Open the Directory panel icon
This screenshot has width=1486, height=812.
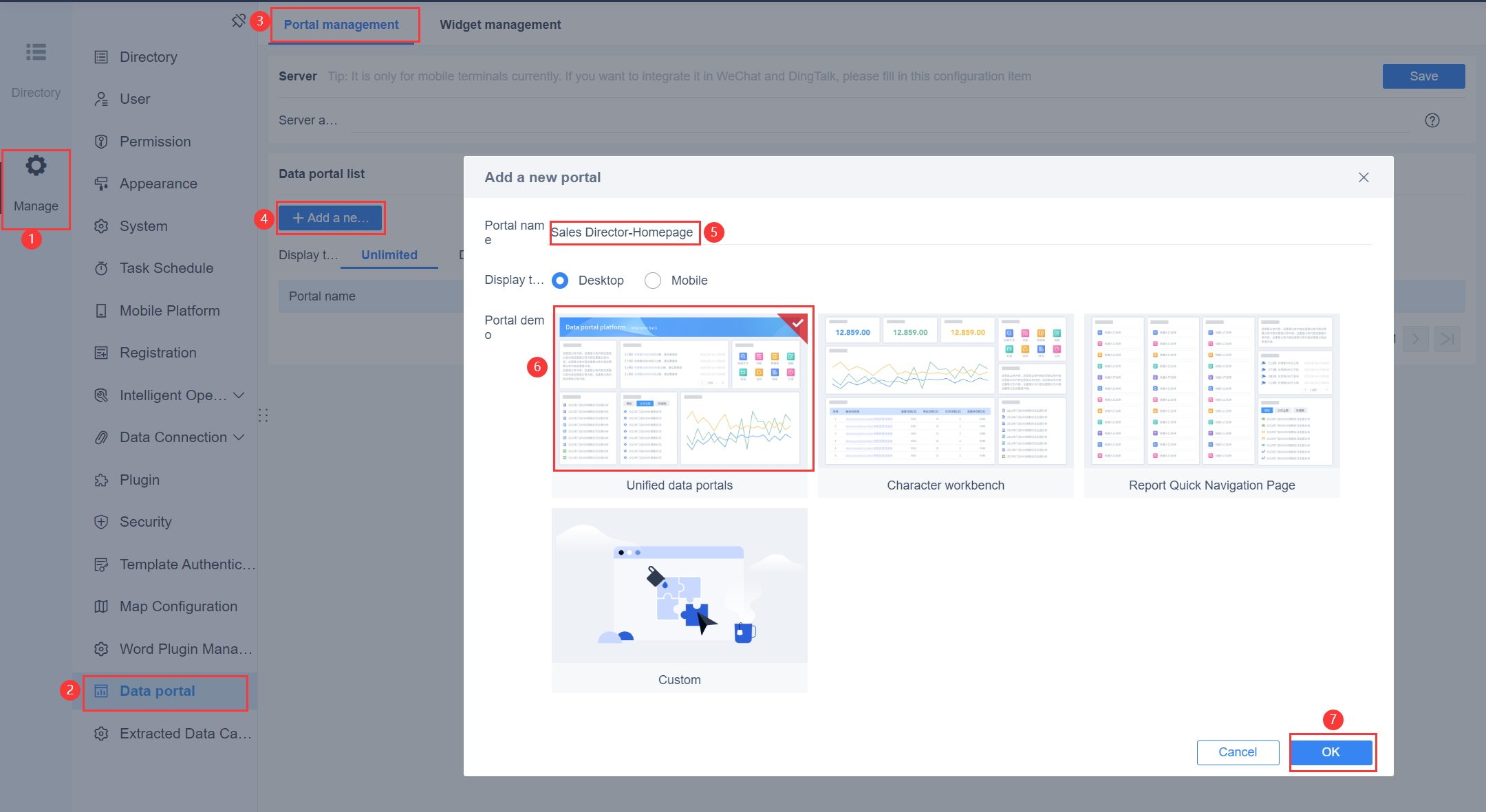36,52
